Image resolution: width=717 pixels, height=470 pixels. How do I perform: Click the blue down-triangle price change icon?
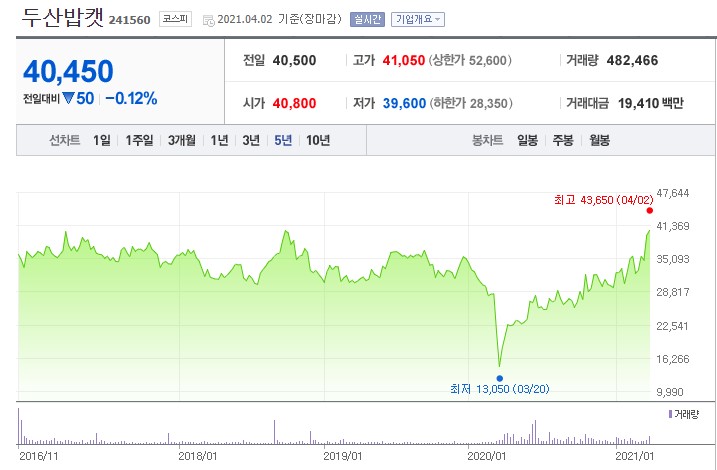[x=68, y=98]
